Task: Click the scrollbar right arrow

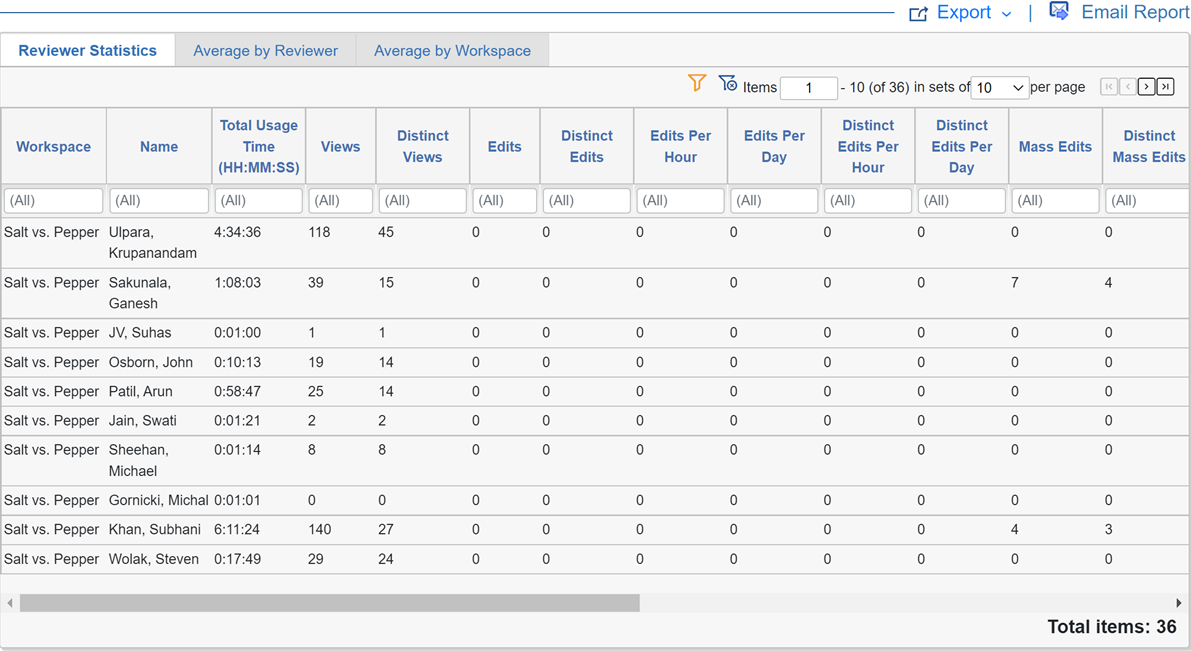Action: (x=1178, y=603)
